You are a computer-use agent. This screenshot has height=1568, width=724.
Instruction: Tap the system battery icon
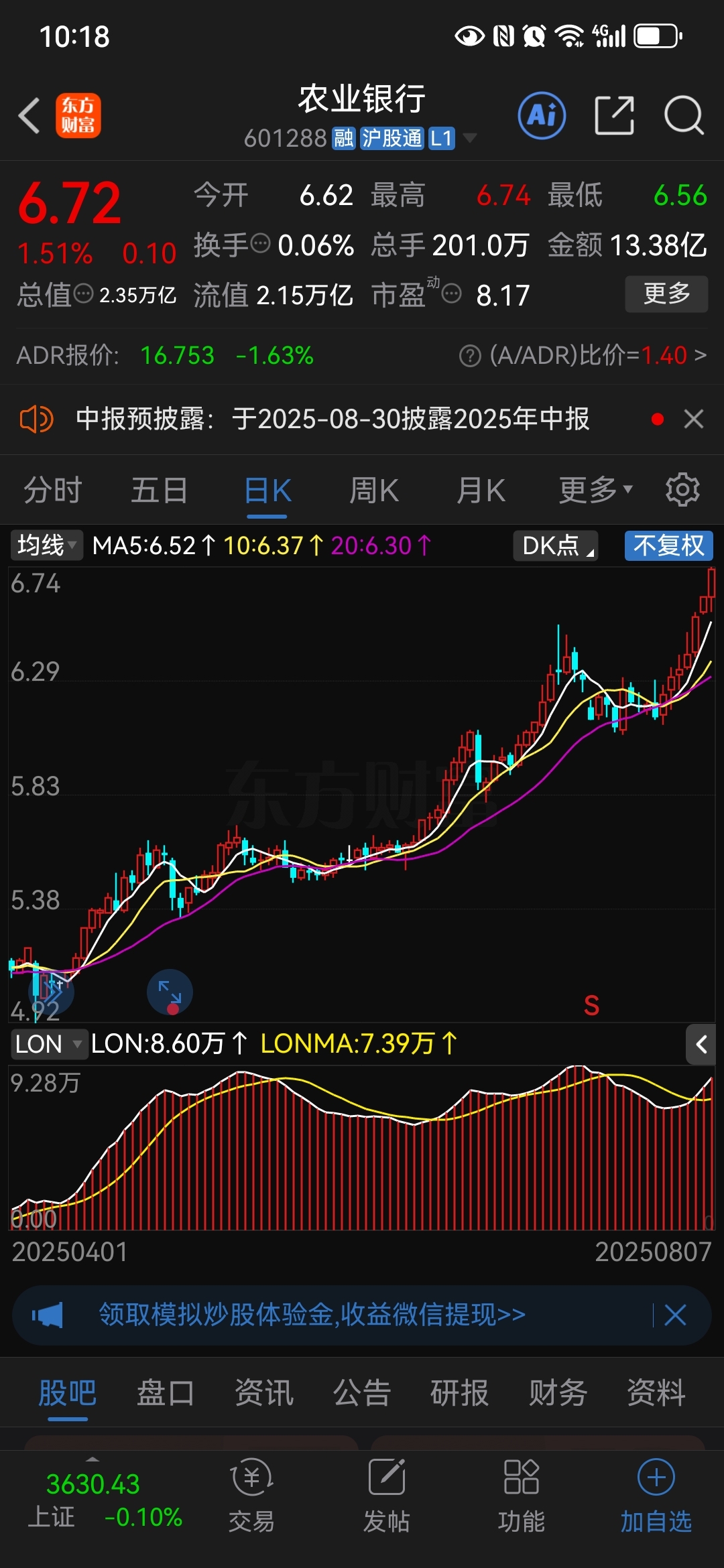point(658,36)
